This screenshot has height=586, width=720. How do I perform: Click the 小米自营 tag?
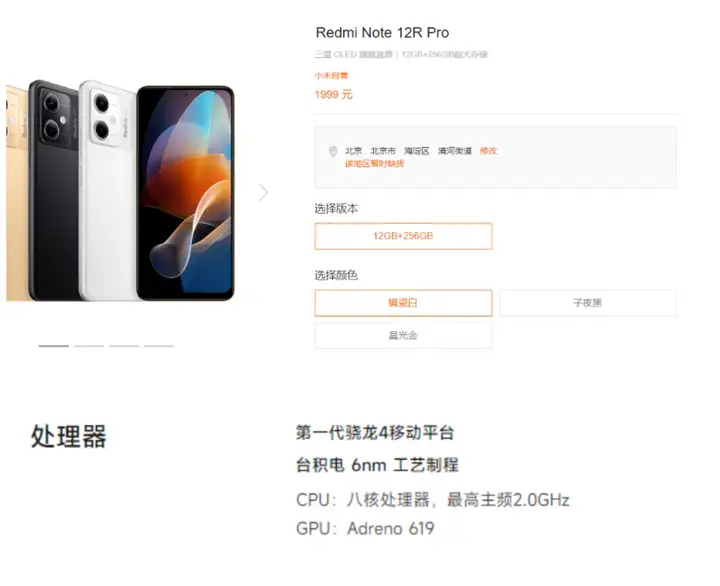[x=331, y=75]
